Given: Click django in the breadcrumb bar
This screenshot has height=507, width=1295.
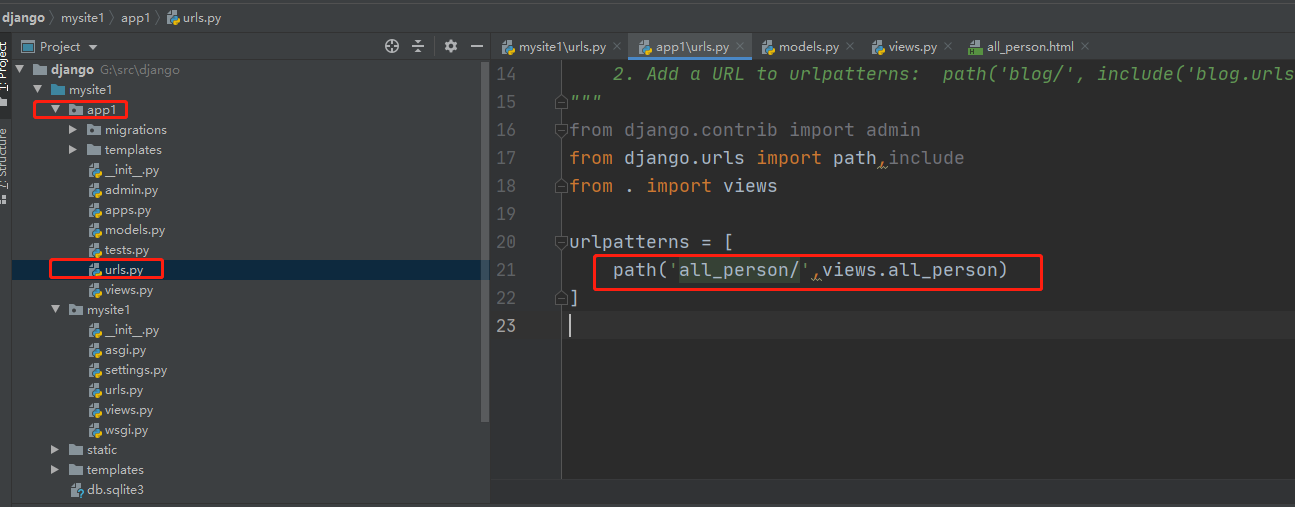Looking at the screenshot, I should point(24,18).
